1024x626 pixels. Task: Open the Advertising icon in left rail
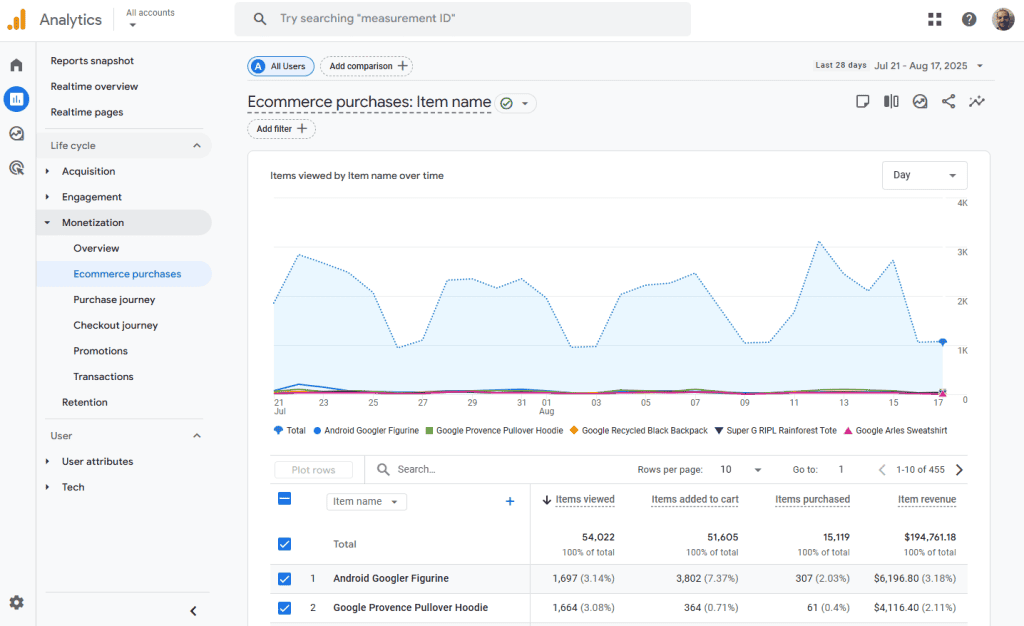(16, 168)
